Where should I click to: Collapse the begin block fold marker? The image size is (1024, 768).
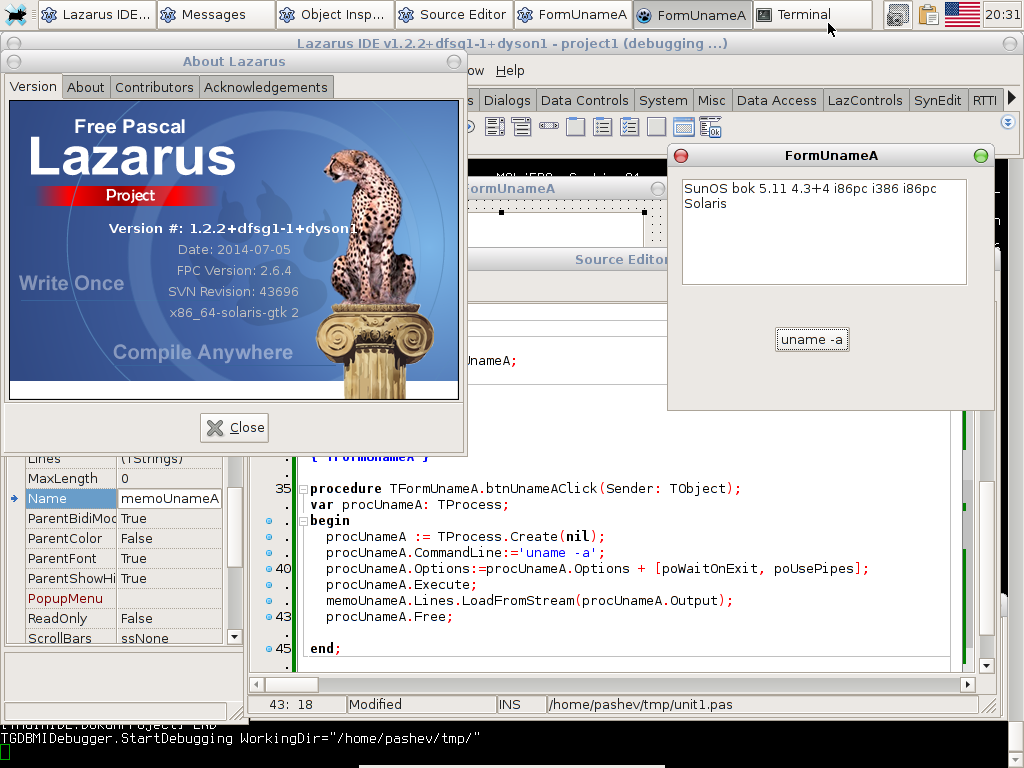[303, 520]
